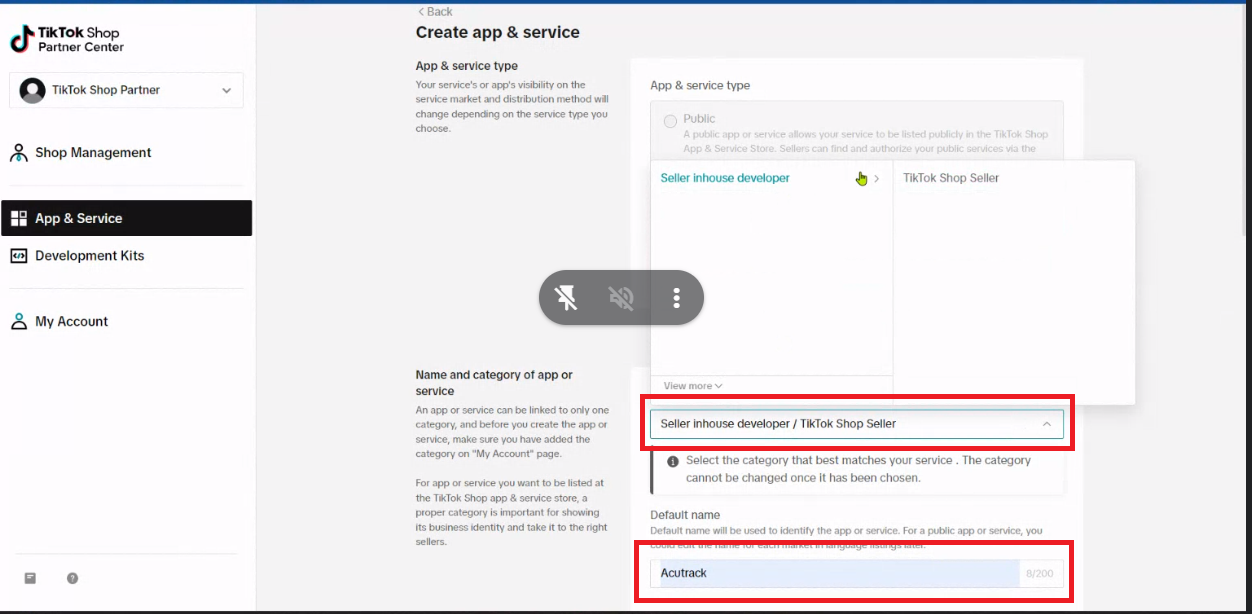1252x614 pixels.
Task: Click the TikTok Shop Partner avatar icon
Action: pyautogui.click(x=33, y=90)
